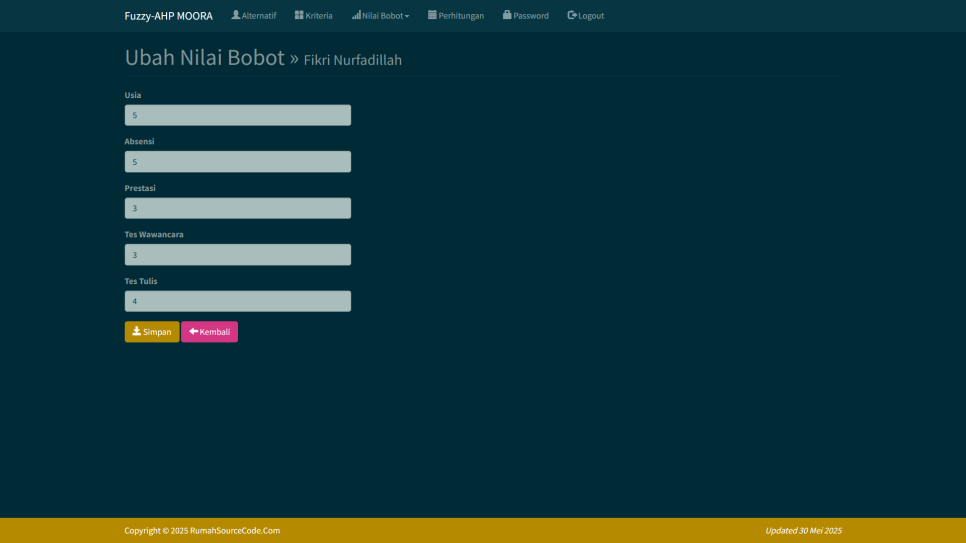Click the user icon beside Alternatif
966x543 pixels.
[236, 15]
